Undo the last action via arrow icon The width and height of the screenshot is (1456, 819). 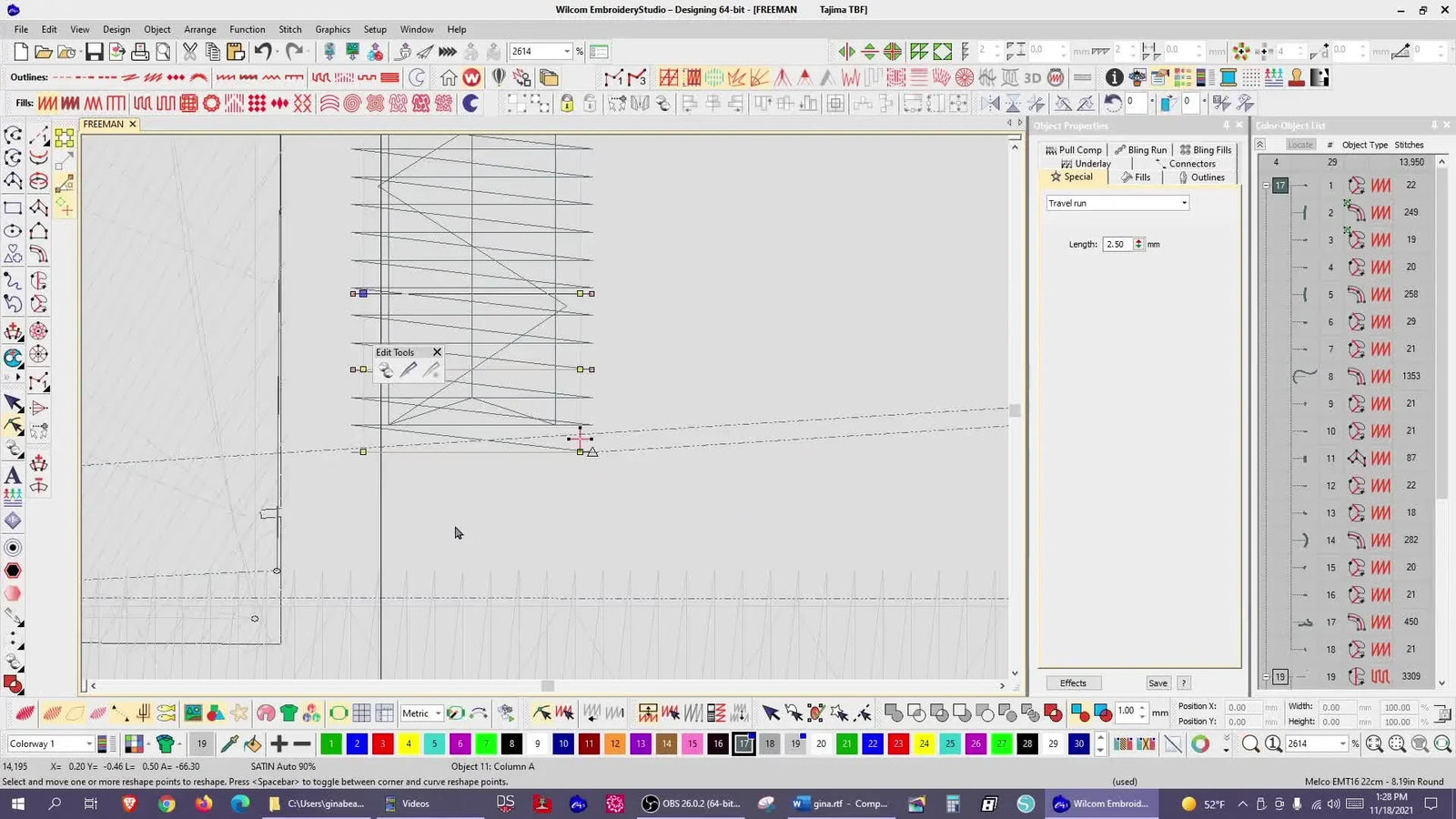263,52
